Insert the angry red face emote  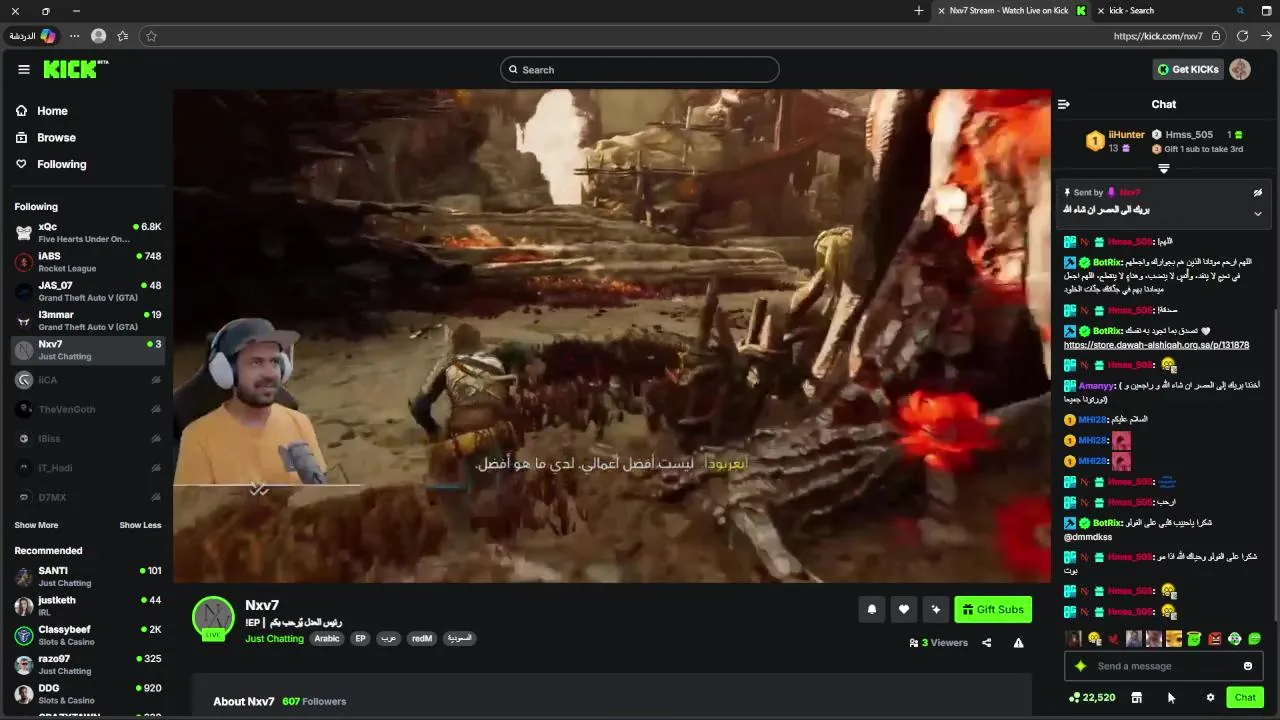(1214, 638)
